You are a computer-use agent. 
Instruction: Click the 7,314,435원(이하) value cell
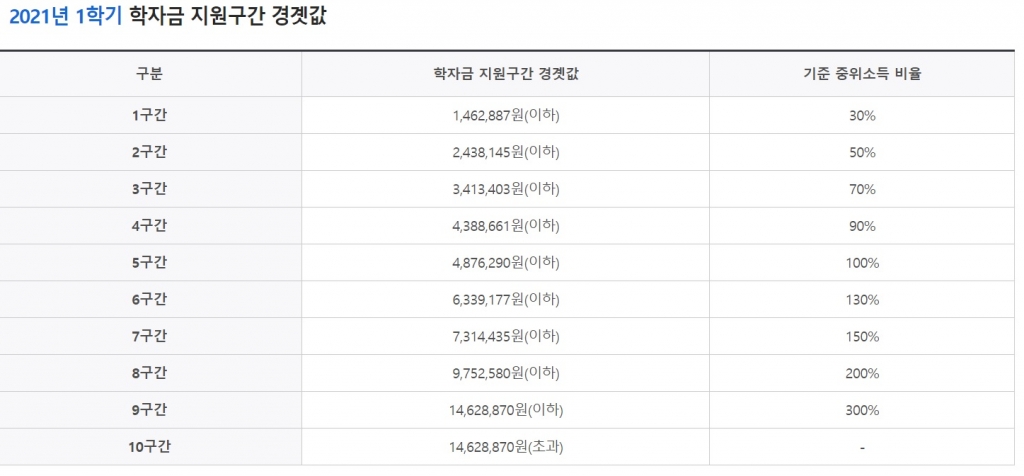[506, 337]
